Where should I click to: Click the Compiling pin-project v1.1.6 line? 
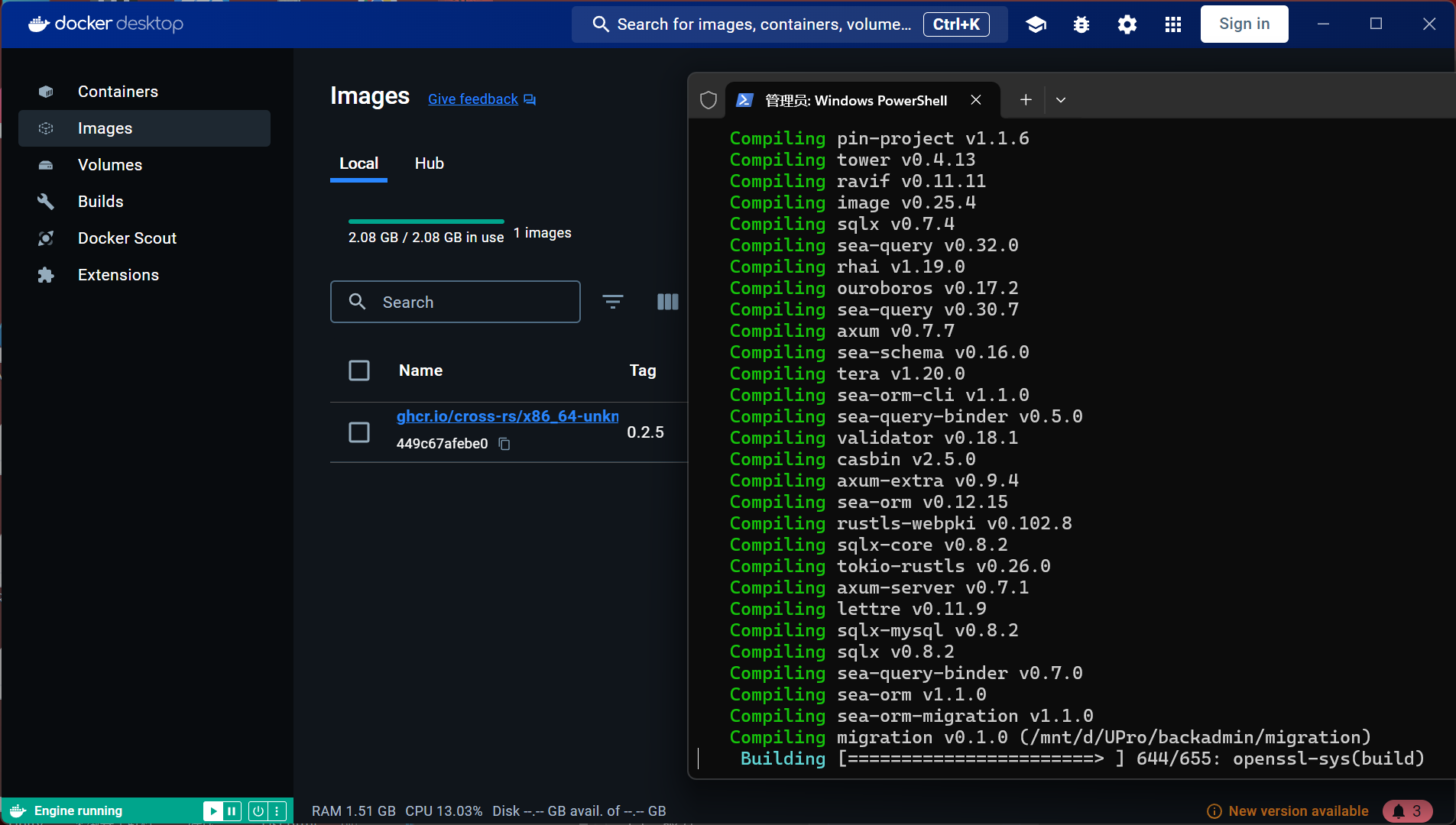(x=879, y=138)
